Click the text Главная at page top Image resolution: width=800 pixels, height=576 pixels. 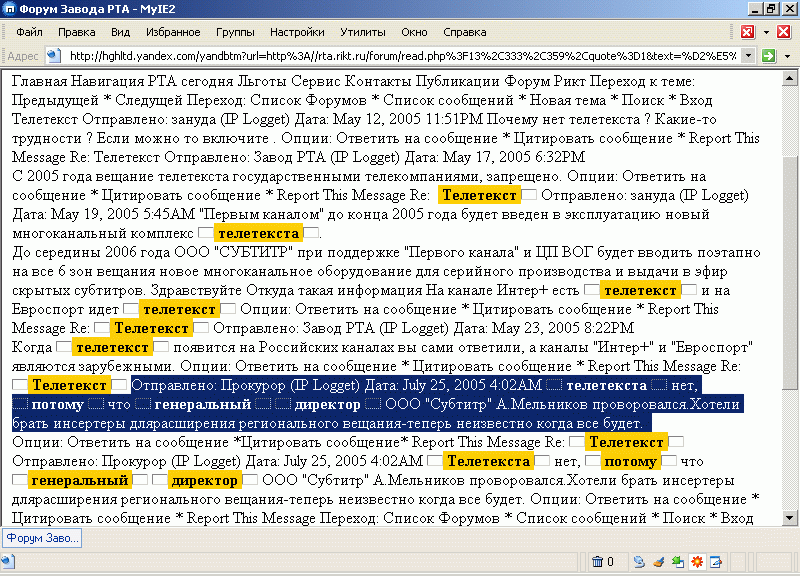39,81
